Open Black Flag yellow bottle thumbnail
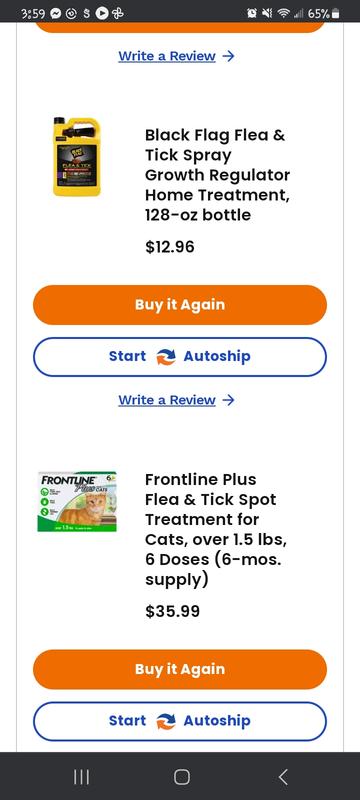Screen dimensions: 360x800 (76, 156)
